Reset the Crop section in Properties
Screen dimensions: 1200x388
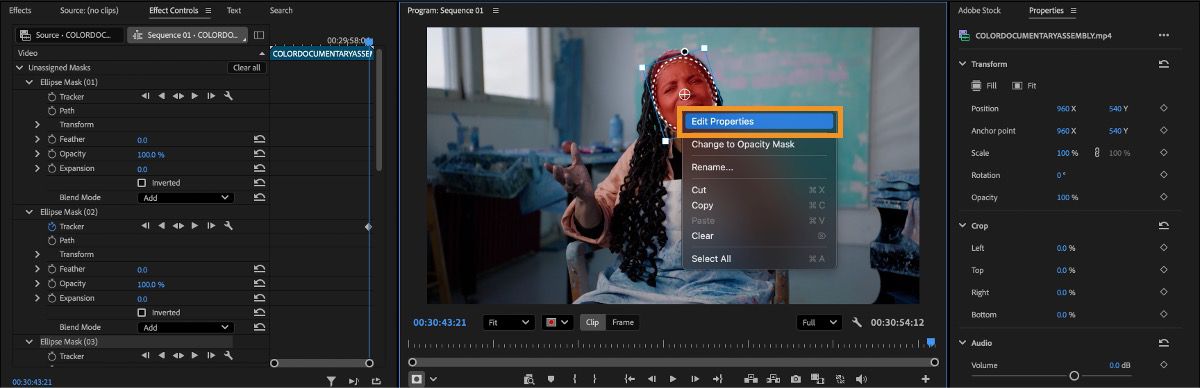pos(1164,226)
